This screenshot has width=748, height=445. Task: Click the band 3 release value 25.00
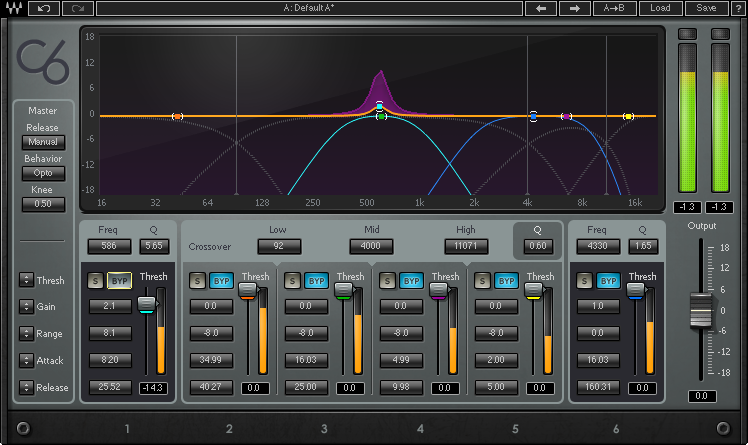(x=306, y=387)
